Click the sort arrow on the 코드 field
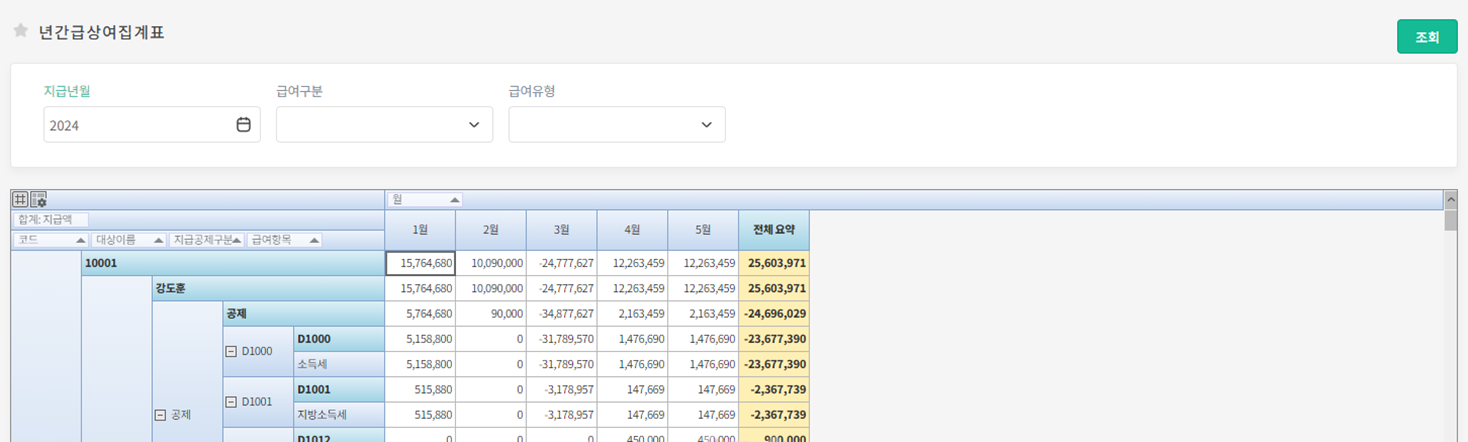The width and height of the screenshot is (1468, 442). pos(80,240)
